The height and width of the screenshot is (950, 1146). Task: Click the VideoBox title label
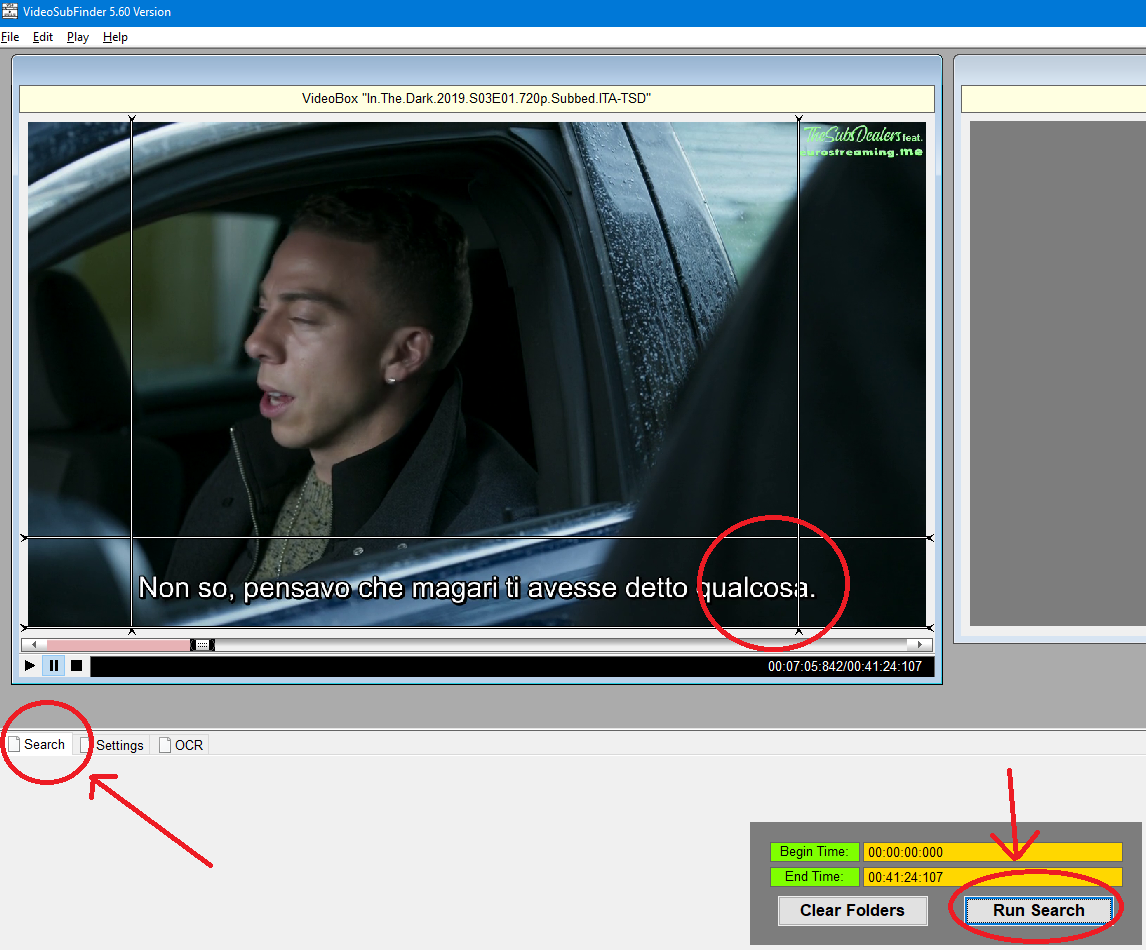pyautogui.click(x=477, y=99)
